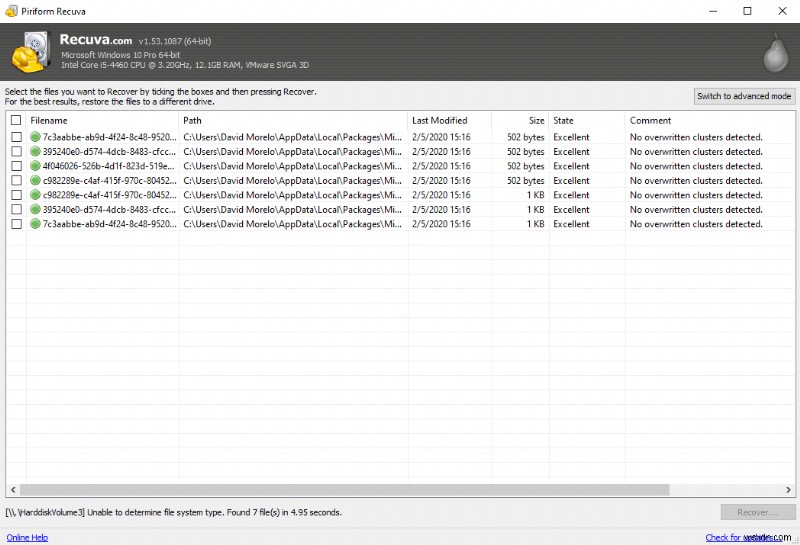Sort list by the Comment column header
This screenshot has width=800, height=545.
[710, 120]
